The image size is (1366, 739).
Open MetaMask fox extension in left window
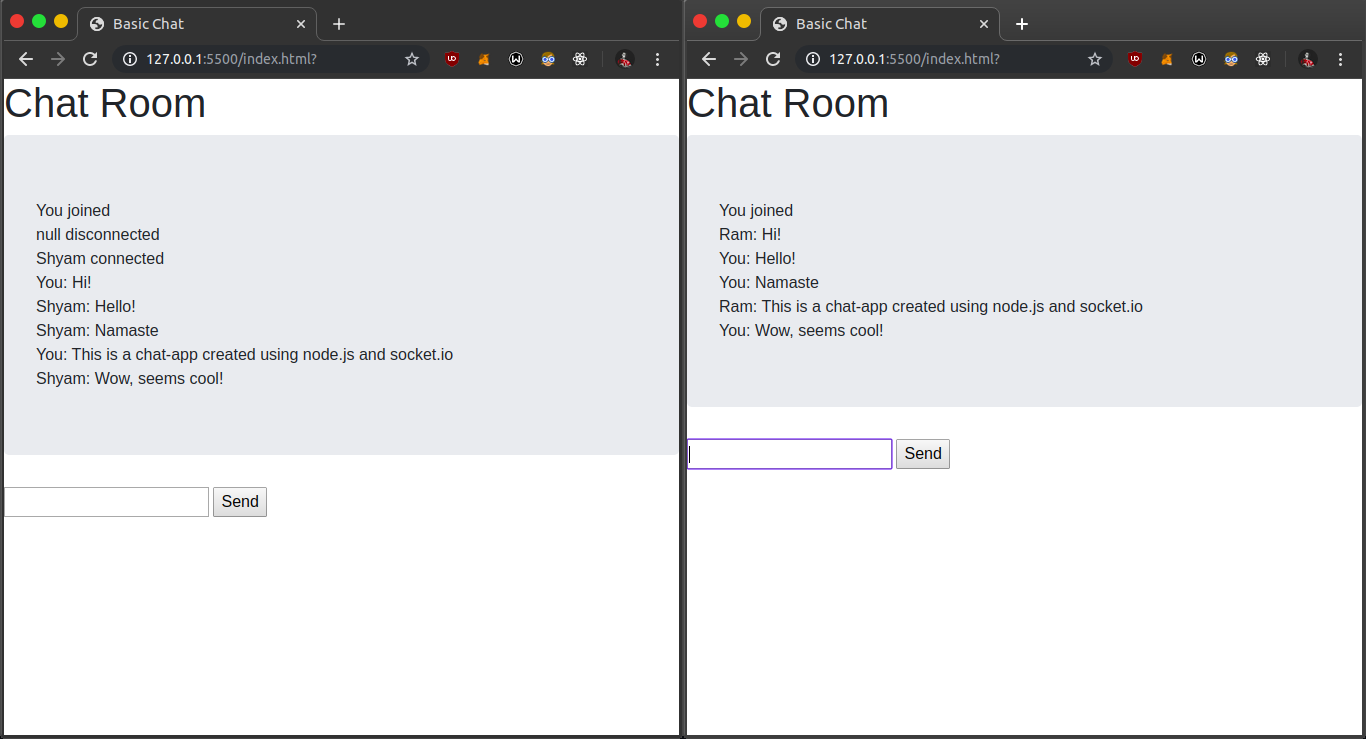point(484,59)
